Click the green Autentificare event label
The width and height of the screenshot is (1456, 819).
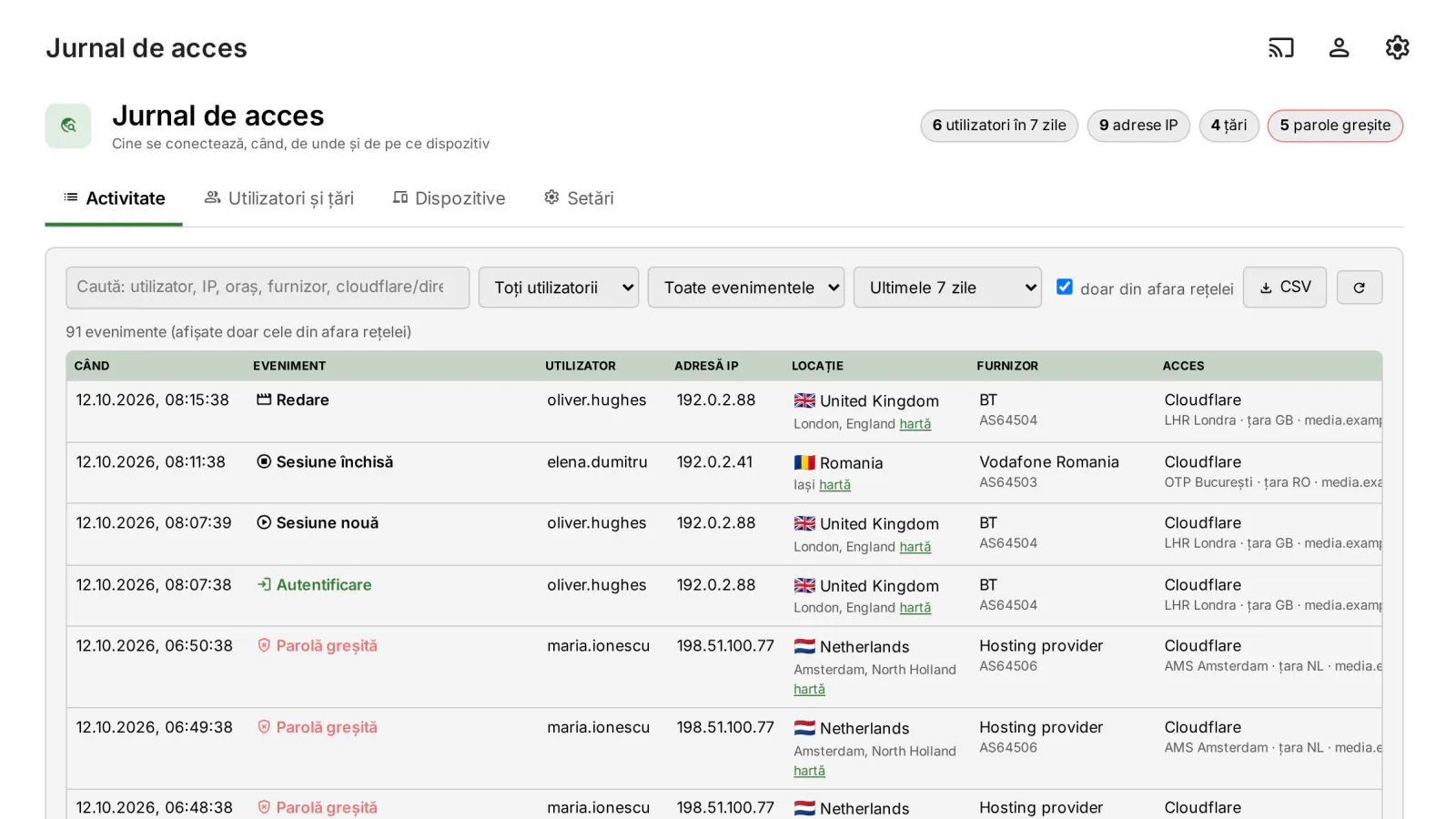coord(324,585)
